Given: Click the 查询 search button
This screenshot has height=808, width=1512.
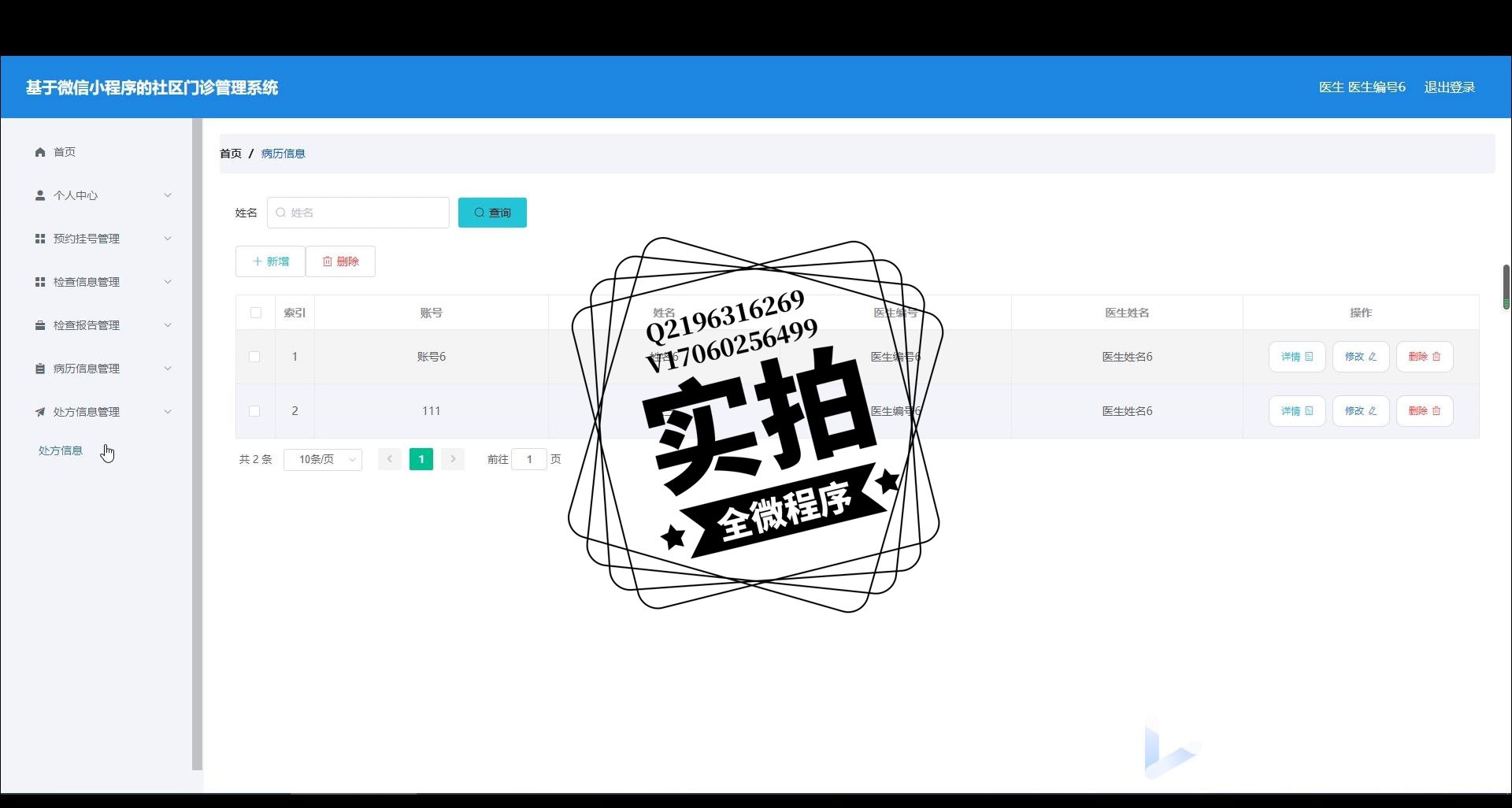Looking at the screenshot, I should [x=492, y=213].
